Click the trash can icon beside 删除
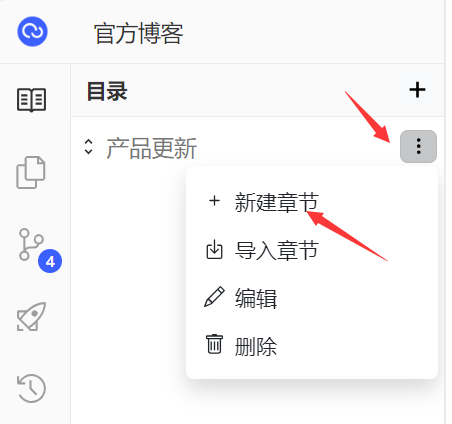This screenshot has height=424, width=452. coord(214,344)
